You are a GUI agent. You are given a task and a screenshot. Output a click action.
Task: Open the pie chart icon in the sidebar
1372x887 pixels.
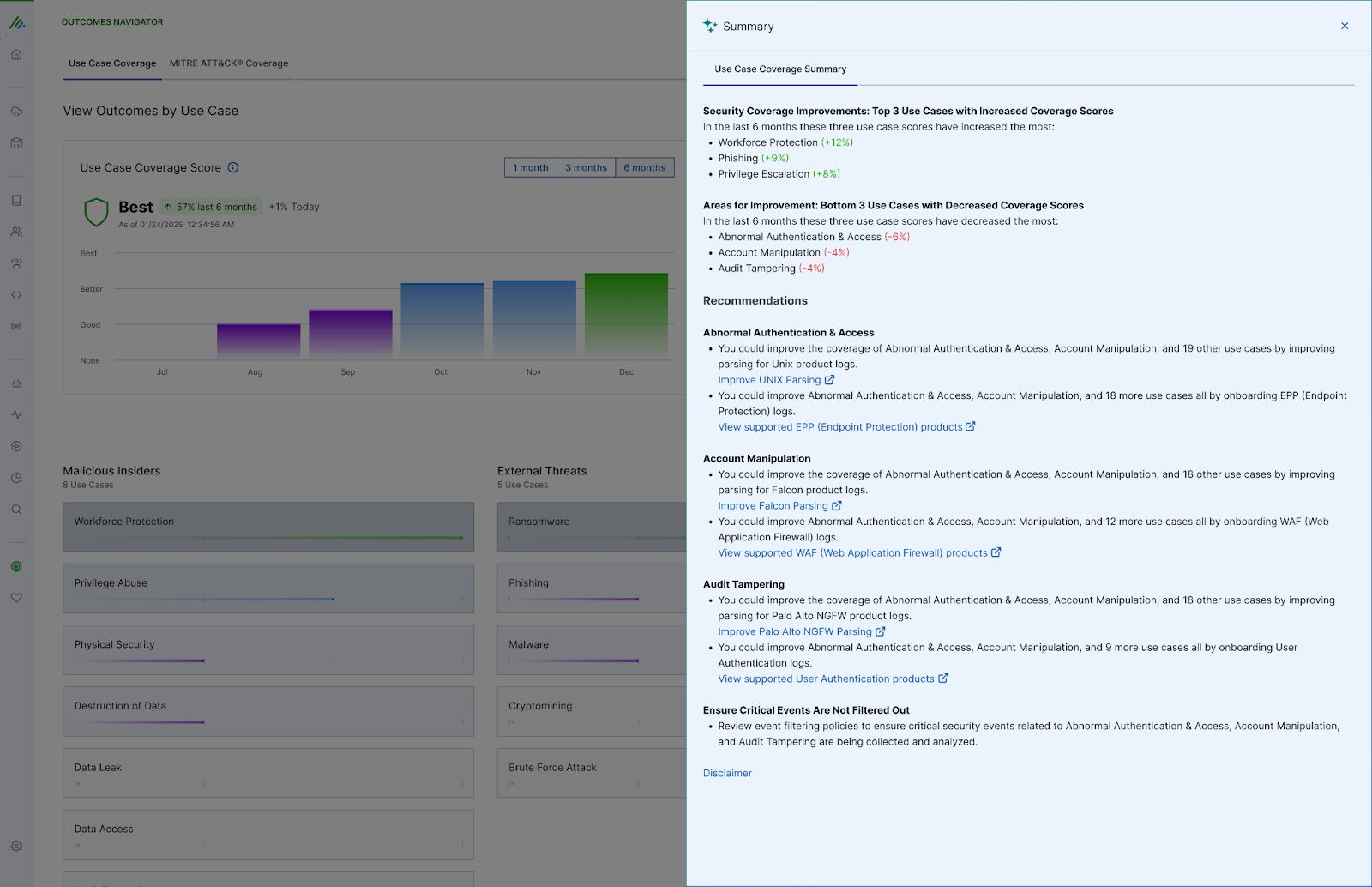[16, 478]
